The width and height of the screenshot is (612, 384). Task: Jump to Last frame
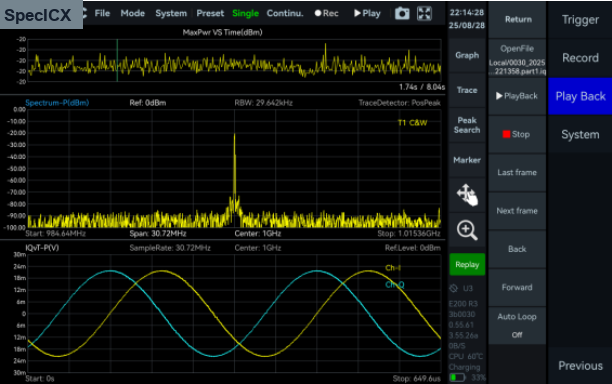pyautogui.click(x=518, y=172)
